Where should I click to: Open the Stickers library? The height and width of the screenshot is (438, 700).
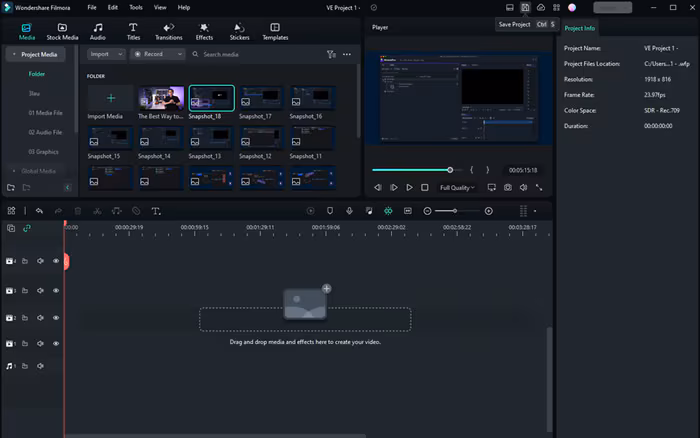pyautogui.click(x=239, y=30)
